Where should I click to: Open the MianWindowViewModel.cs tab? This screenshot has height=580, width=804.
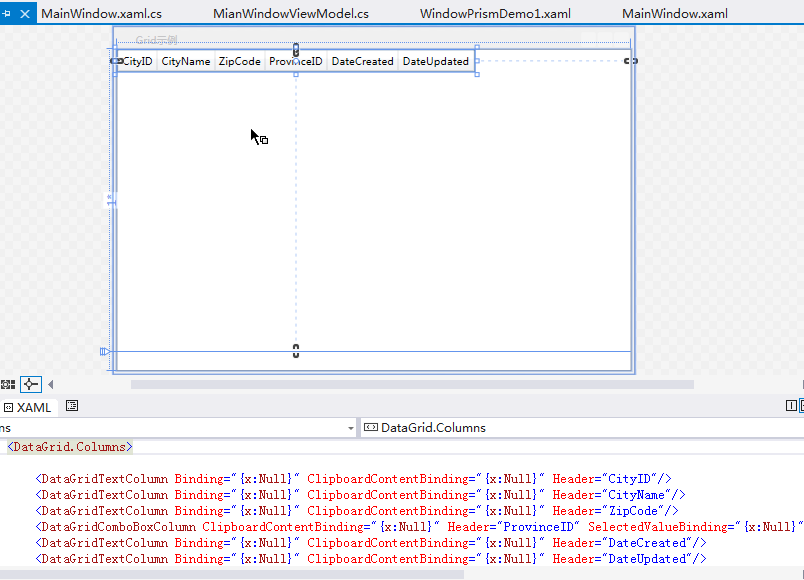(290, 14)
